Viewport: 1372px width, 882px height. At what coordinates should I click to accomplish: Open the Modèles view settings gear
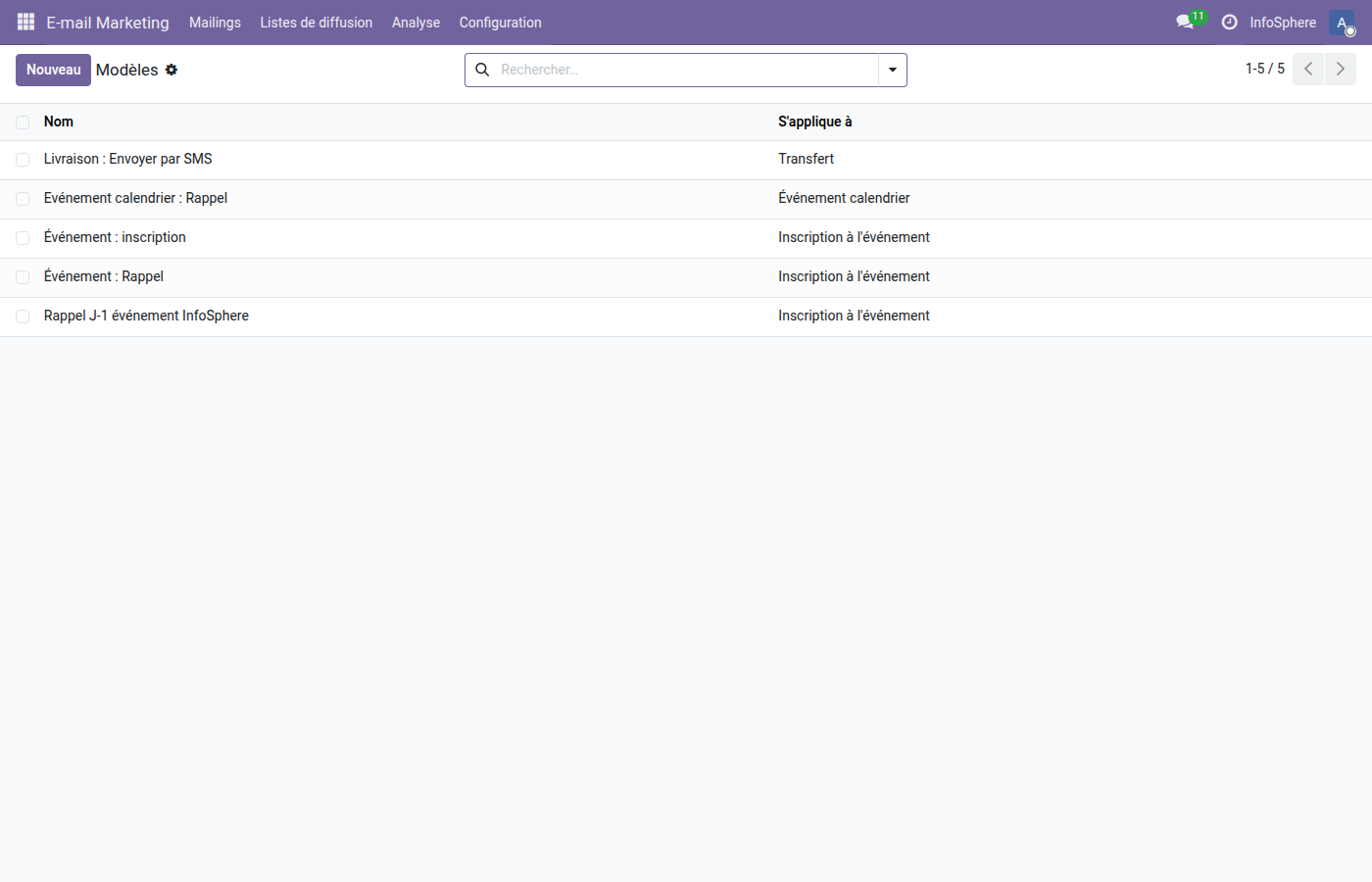click(x=172, y=70)
